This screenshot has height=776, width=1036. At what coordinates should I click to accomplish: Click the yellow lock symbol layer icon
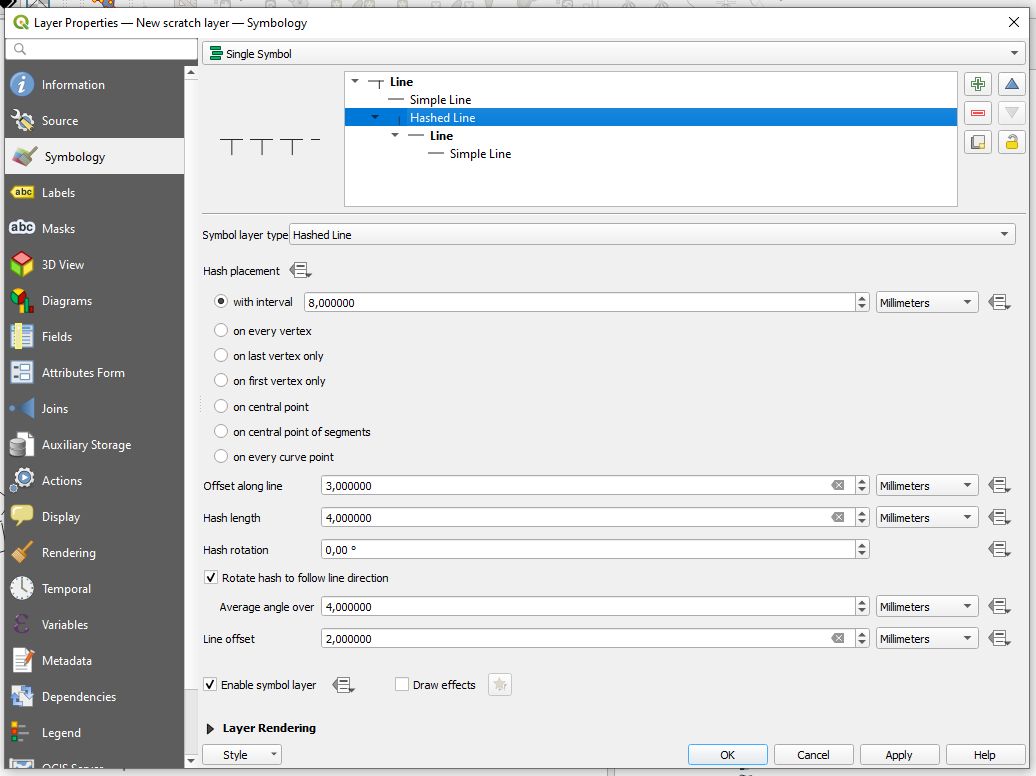1012,142
